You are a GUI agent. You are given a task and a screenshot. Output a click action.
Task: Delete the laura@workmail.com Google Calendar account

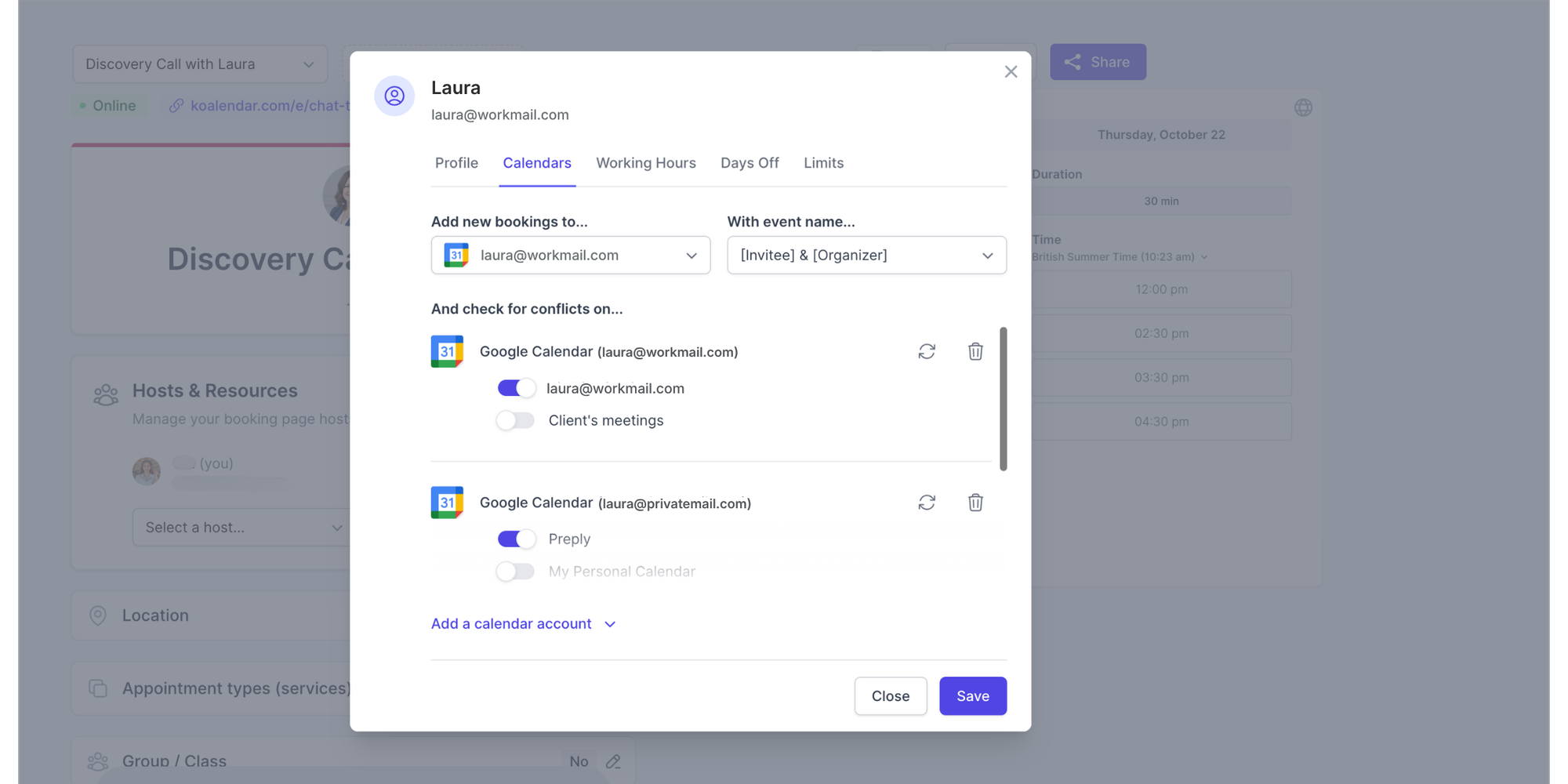975,351
